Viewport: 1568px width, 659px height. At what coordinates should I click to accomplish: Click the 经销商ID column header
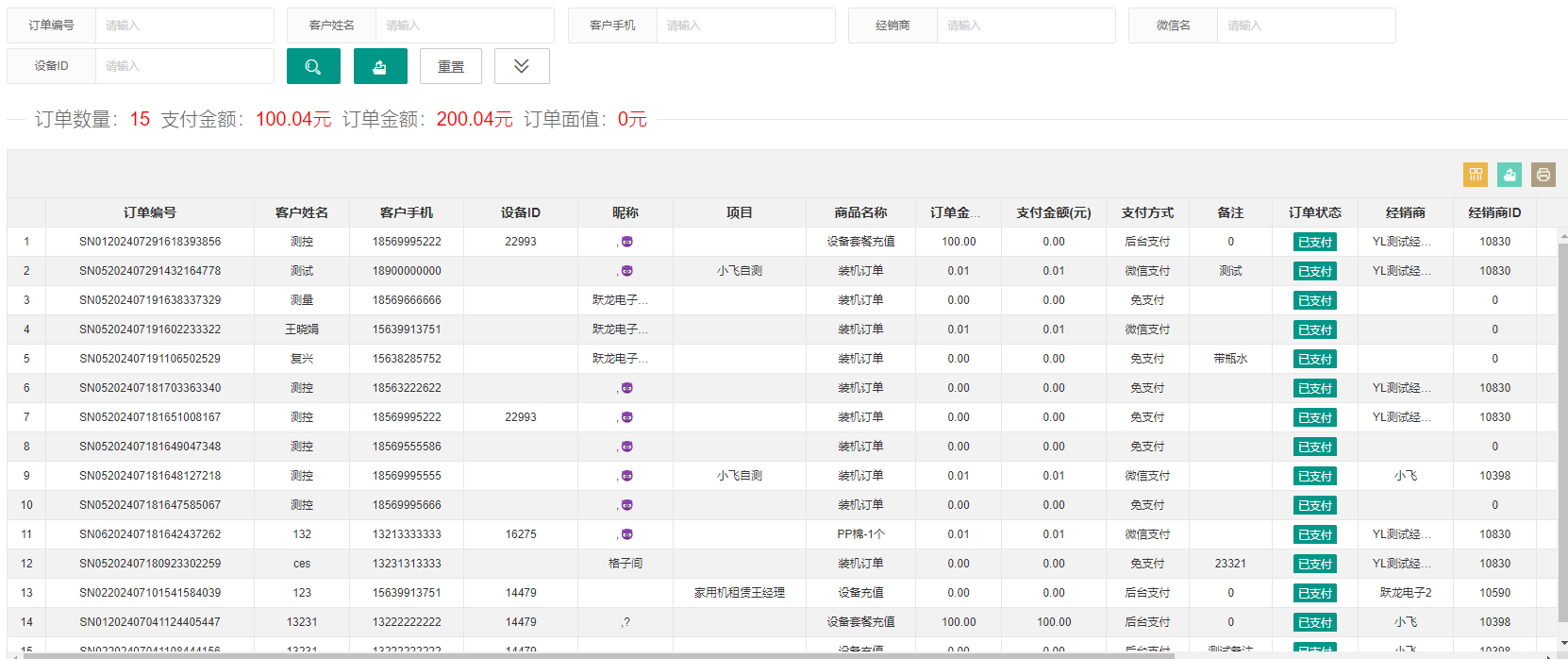(1494, 212)
